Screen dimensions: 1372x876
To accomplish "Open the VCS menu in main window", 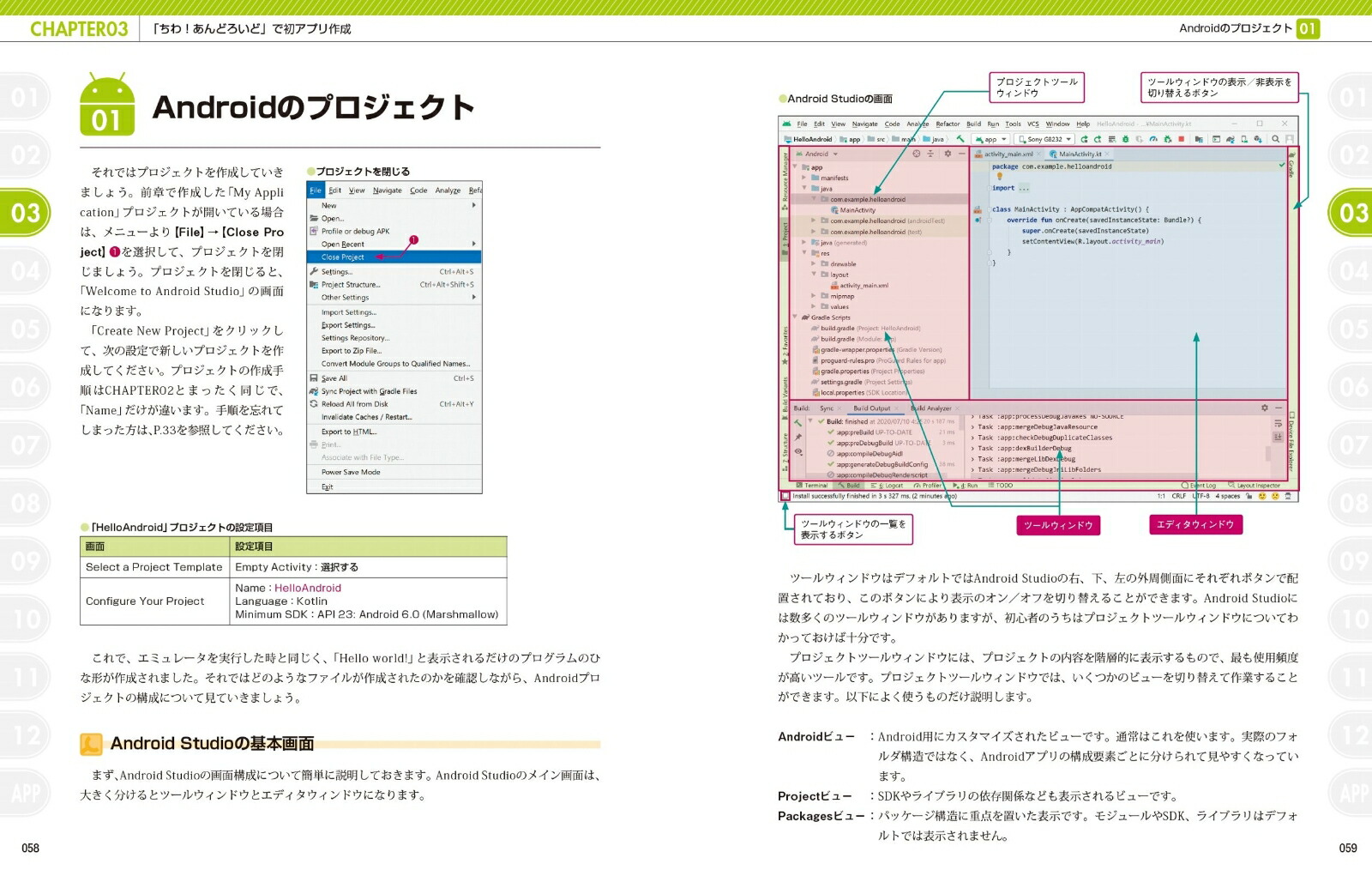I will point(1033,124).
